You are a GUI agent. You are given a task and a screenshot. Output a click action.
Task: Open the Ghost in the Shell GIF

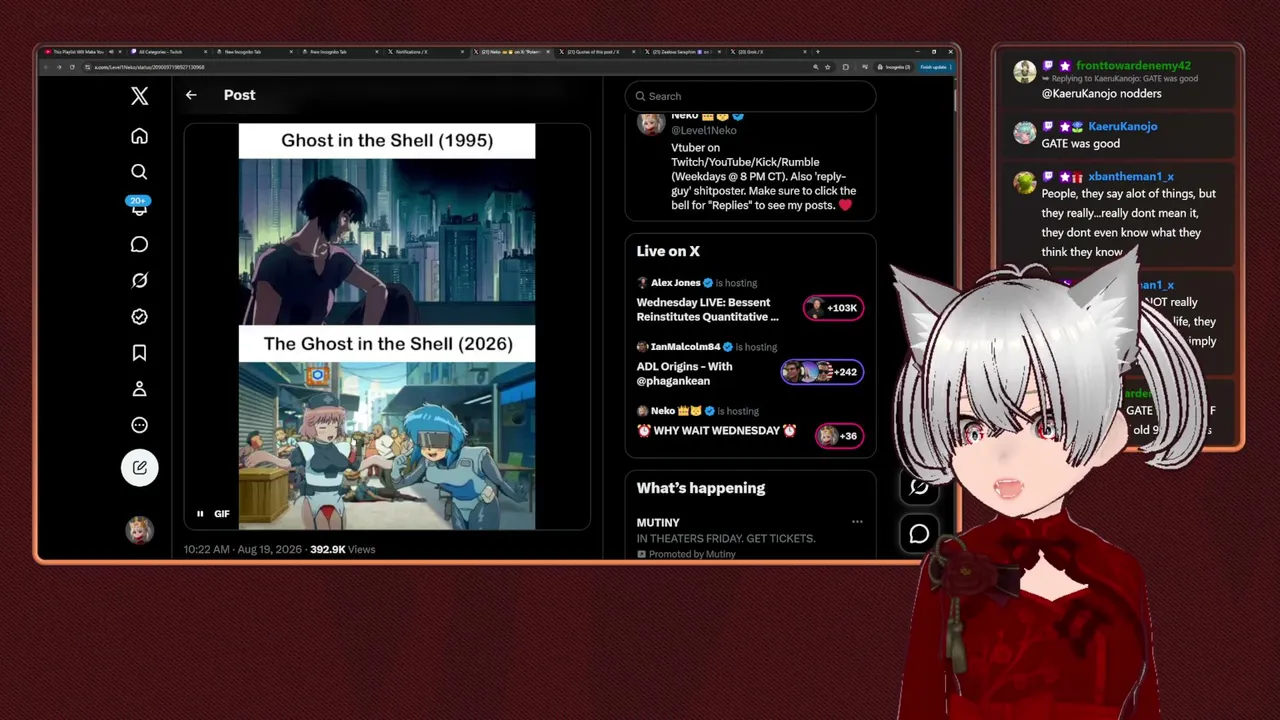click(x=387, y=326)
